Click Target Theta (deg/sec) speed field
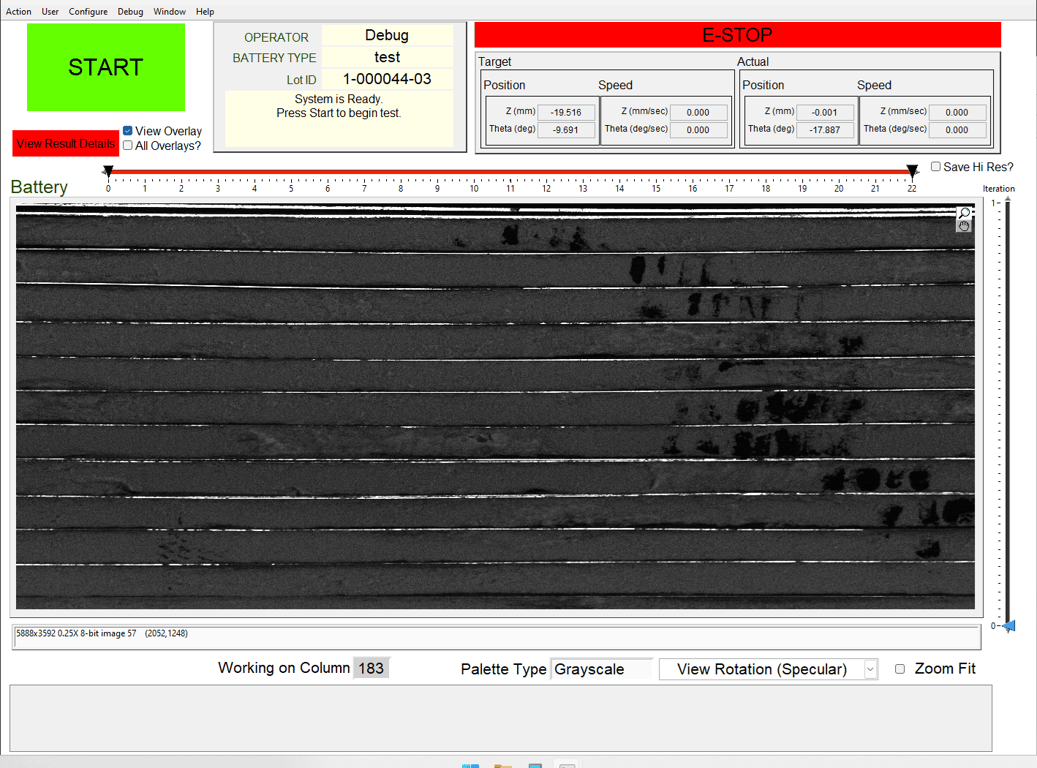 [698, 130]
